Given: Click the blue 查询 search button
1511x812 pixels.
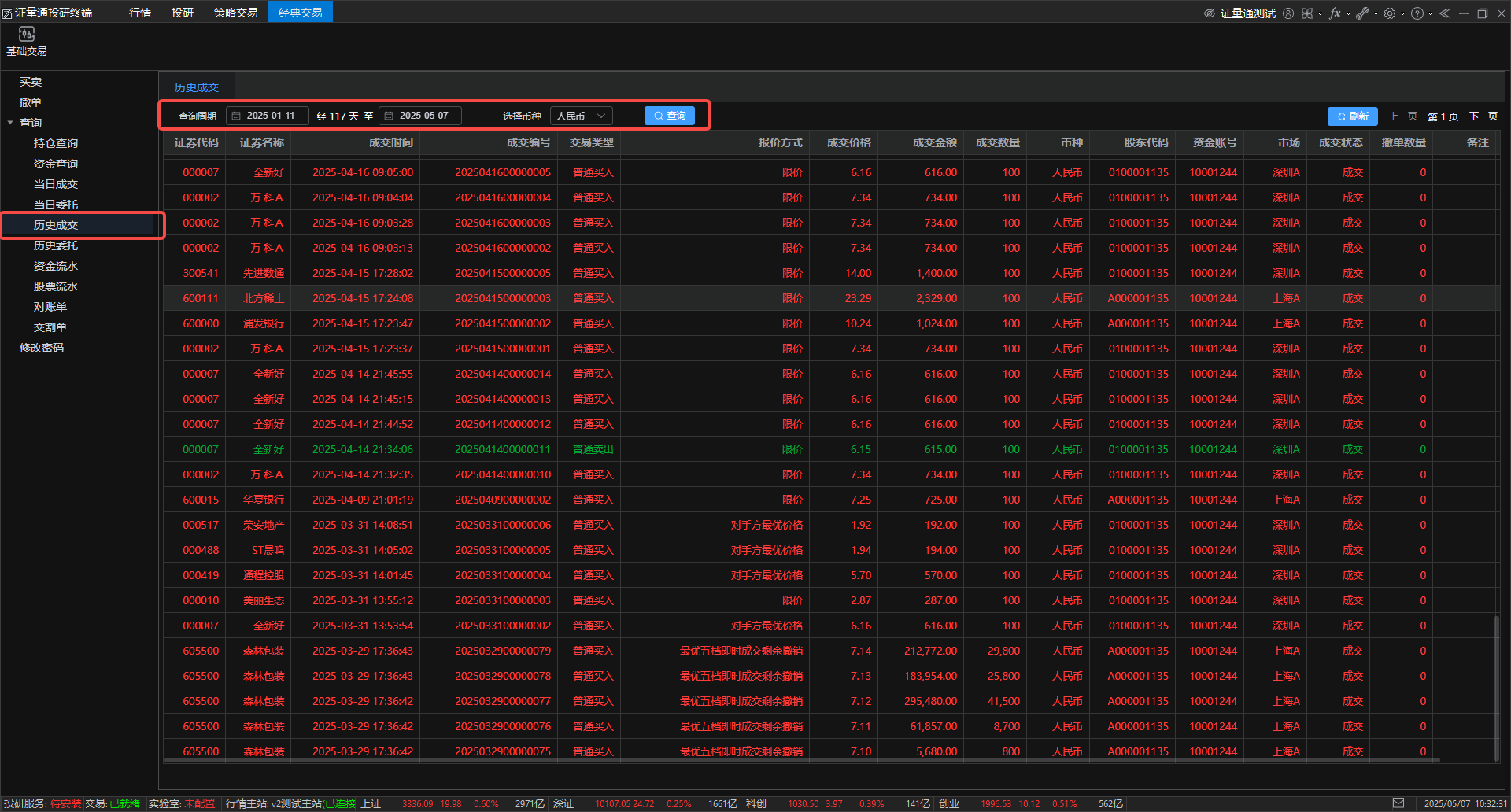Looking at the screenshot, I should (670, 116).
